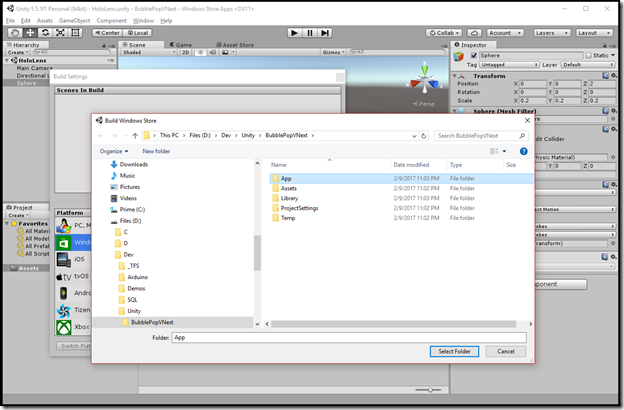Go up one folder level
Screen dimensions: 624x410
click(x=135, y=136)
